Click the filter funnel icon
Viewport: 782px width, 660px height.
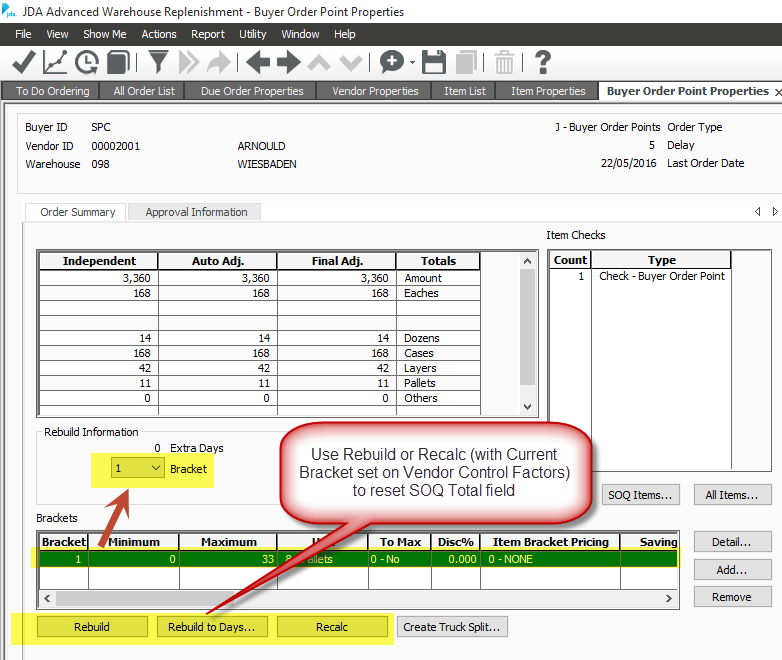coord(158,63)
